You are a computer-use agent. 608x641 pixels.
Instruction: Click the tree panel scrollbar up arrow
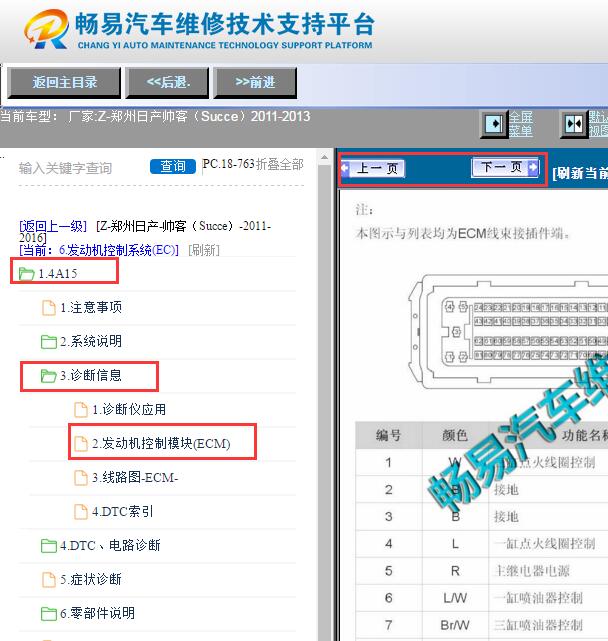[x=325, y=157]
